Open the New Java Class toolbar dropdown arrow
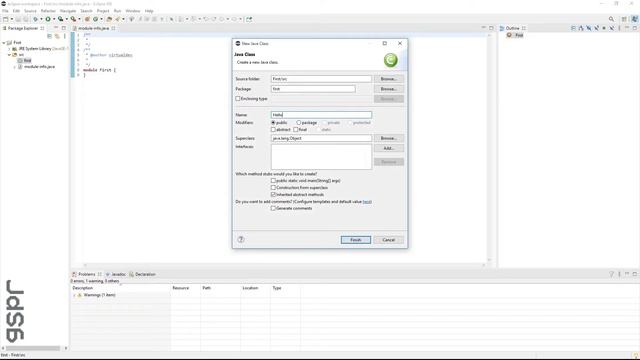Image resolution: width=640 pixels, height=360 pixels. [x=101, y=19]
